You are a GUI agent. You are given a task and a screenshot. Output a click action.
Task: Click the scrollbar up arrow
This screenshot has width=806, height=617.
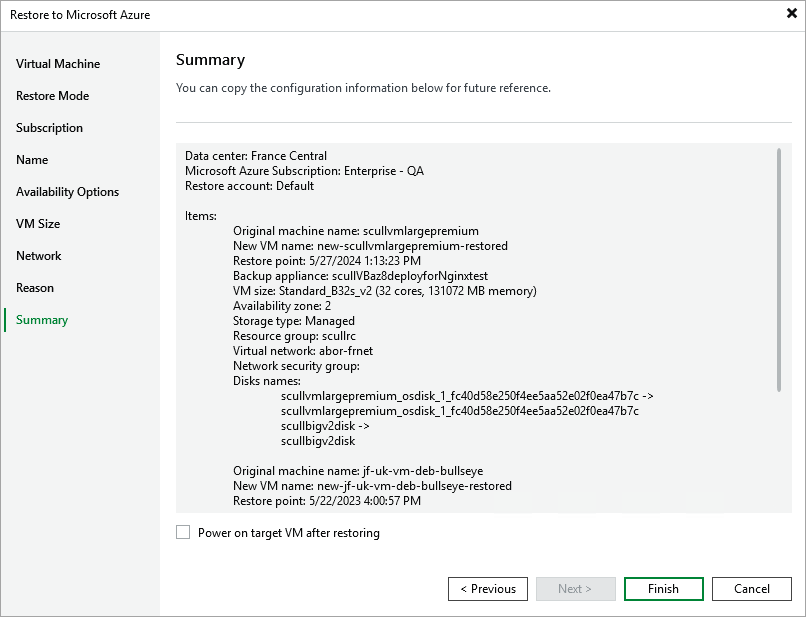777,149
